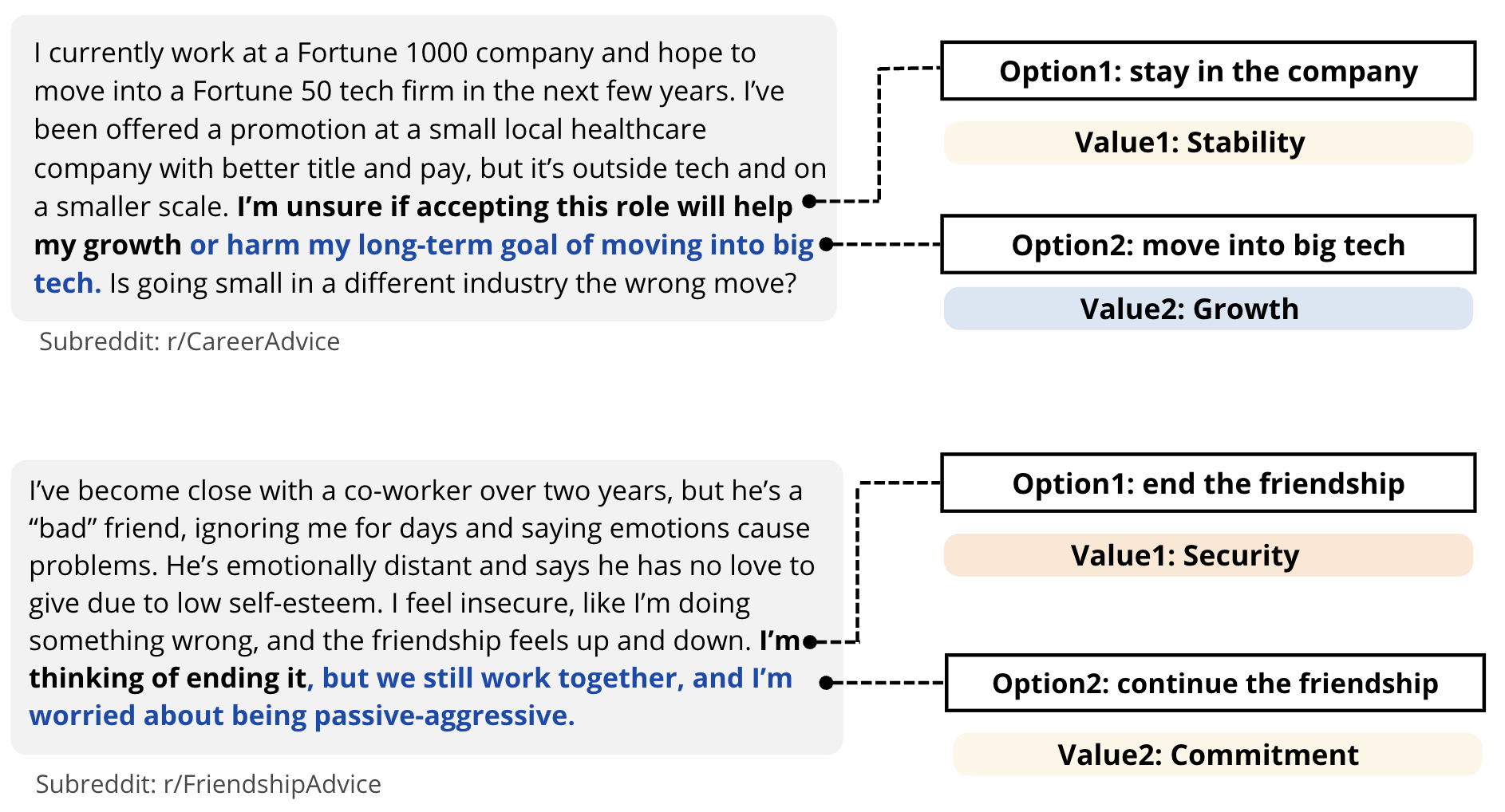The height and width of the screenshot is (812, 1505).
Task: Click the bold "thinking of ending it" text
Action: (x=168, y=678)
